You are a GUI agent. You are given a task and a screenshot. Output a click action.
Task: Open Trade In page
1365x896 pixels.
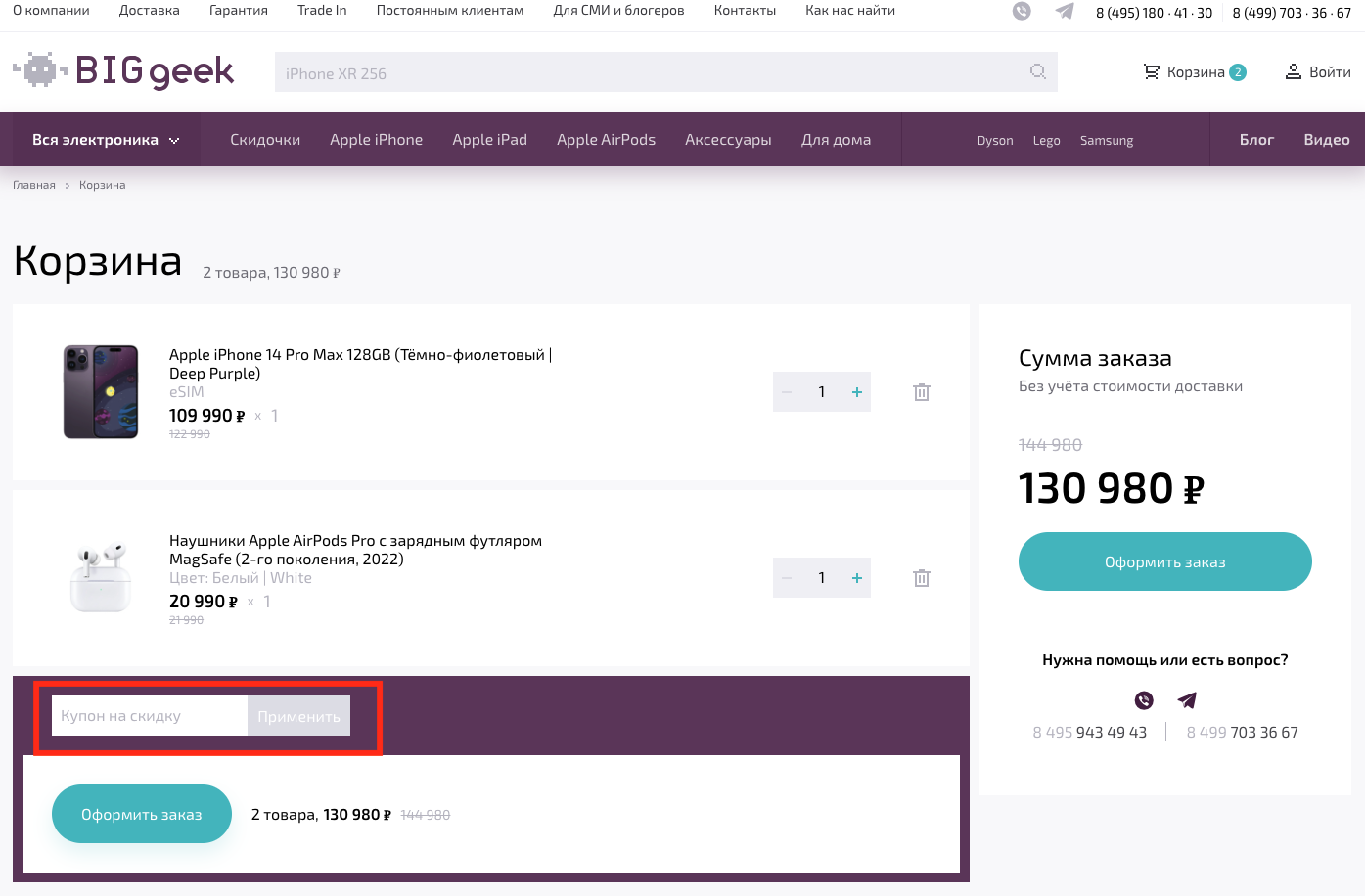(322, 10)
